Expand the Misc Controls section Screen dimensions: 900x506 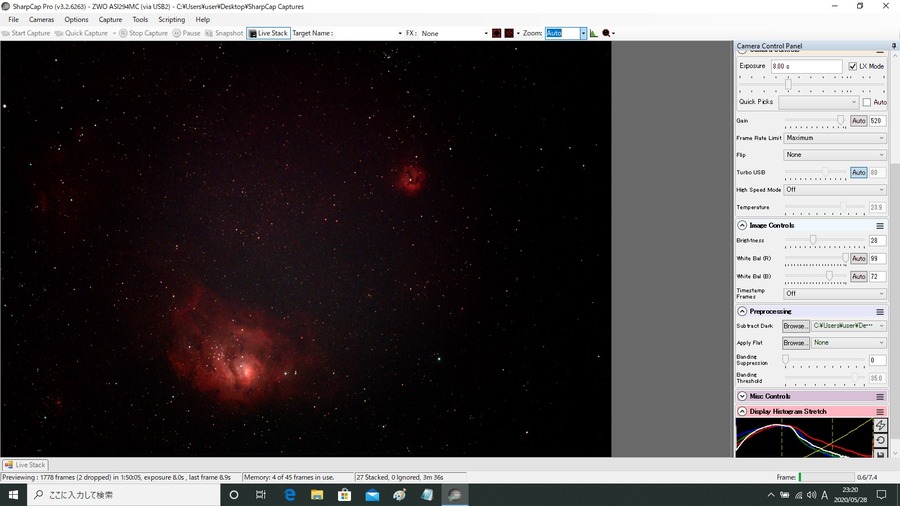[x=742, y=396]
